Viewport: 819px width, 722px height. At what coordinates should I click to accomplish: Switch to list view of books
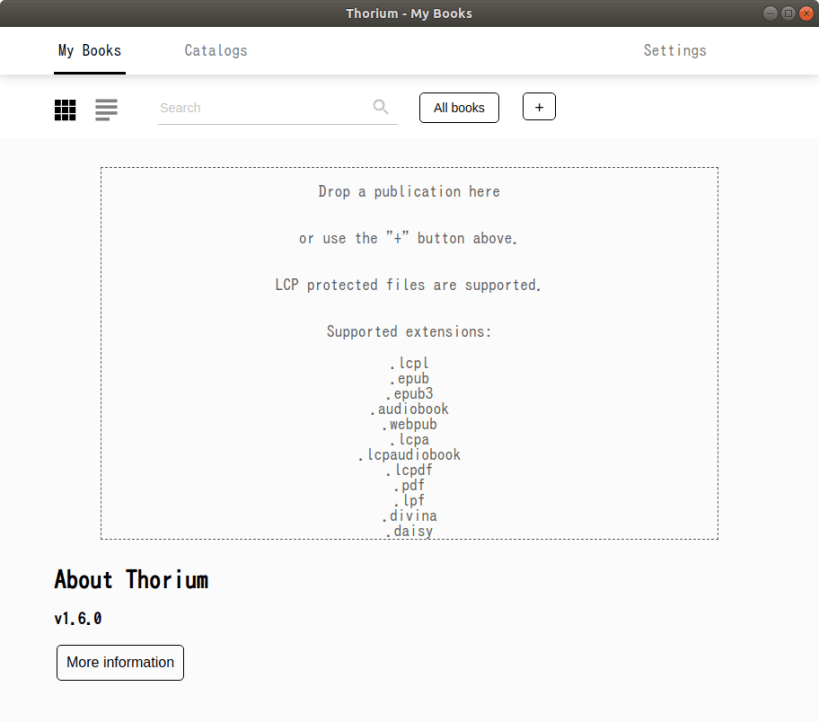point(106,110)
